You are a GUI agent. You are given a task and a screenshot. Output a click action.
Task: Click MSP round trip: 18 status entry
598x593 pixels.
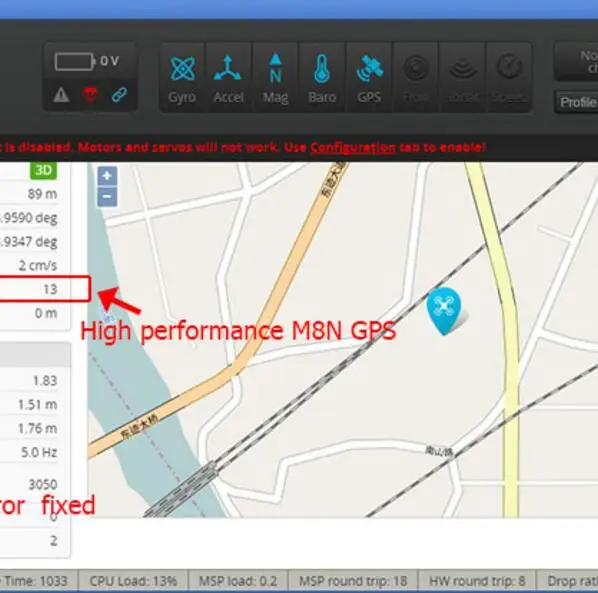click(353, 581)
